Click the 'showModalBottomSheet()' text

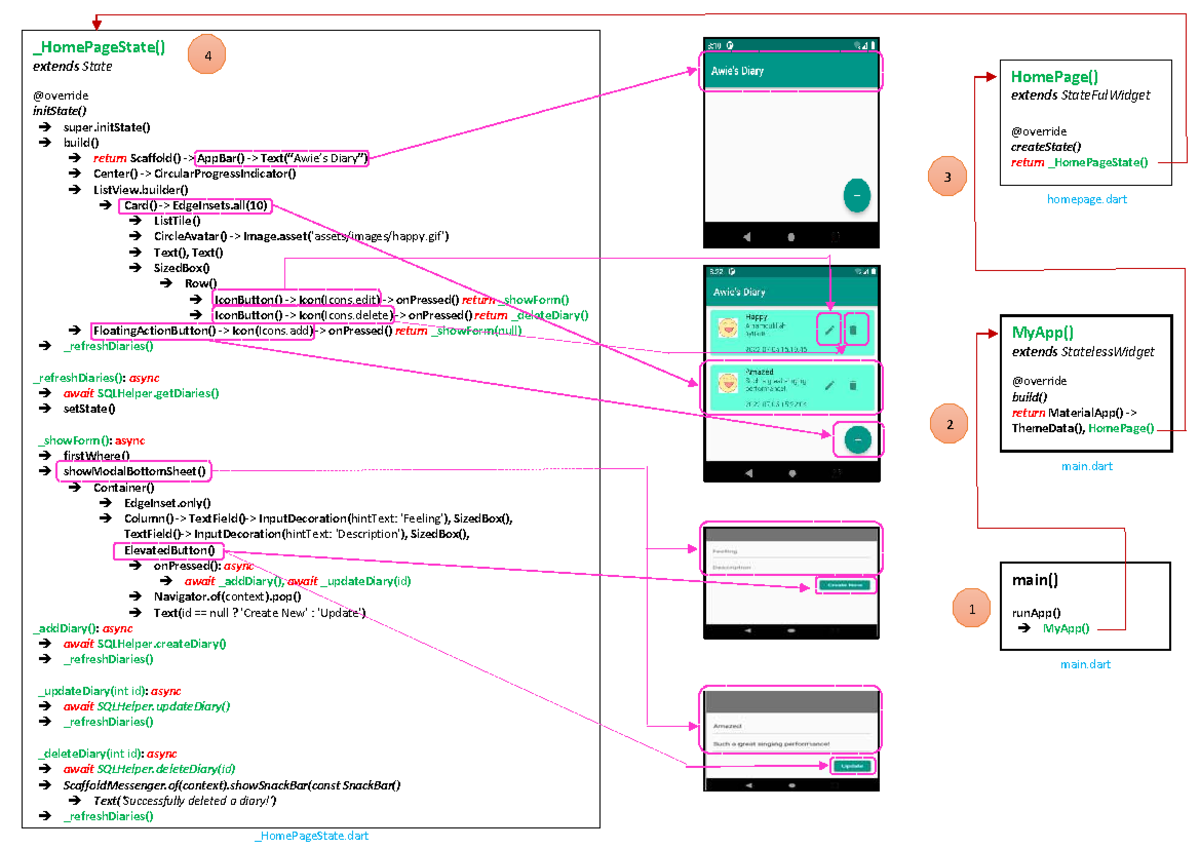(x=134, y=470)
